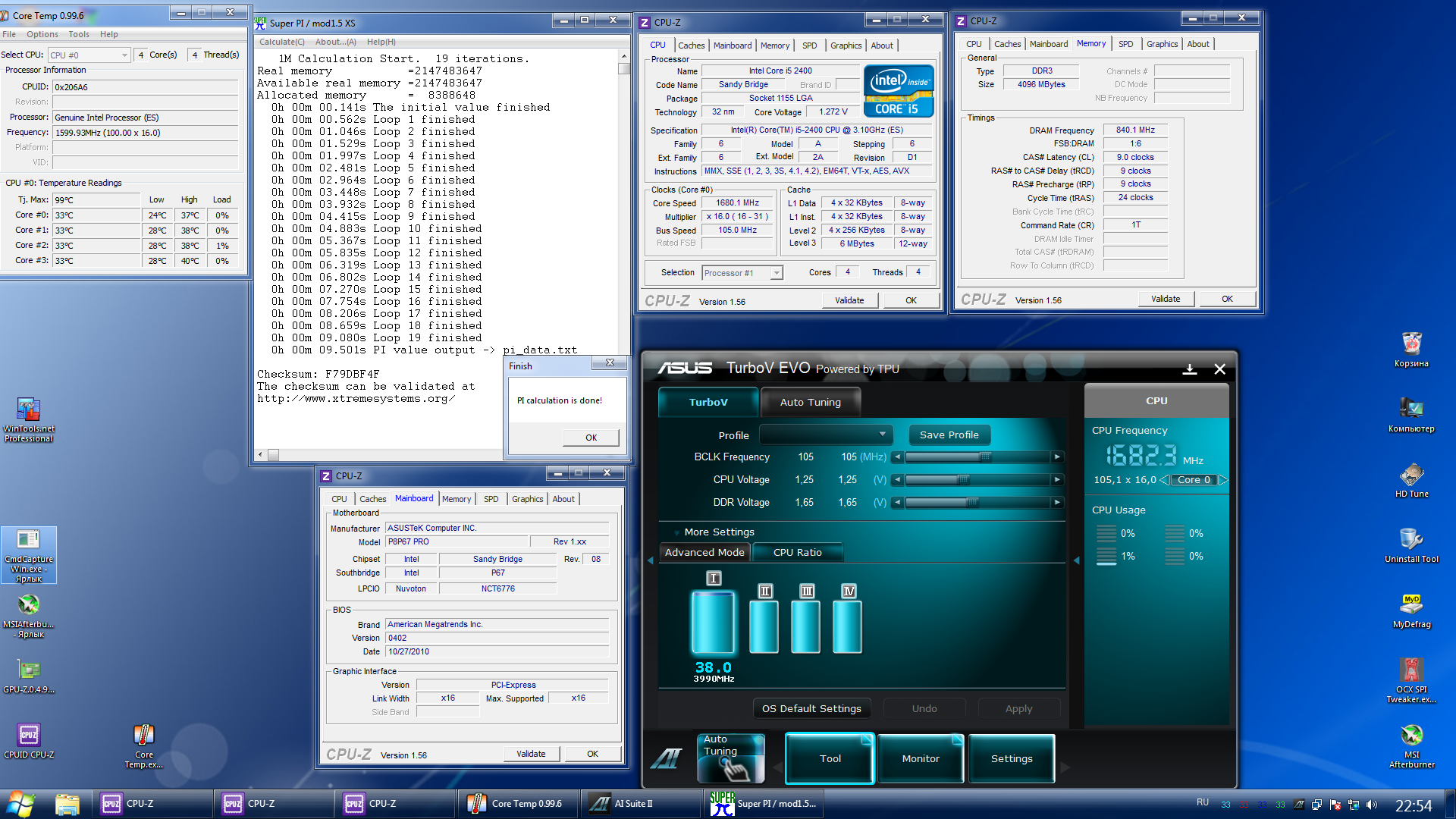Click previous-core arrow left of Core 0
Screen dimensions: 1456x819
tap(1163, 479)
